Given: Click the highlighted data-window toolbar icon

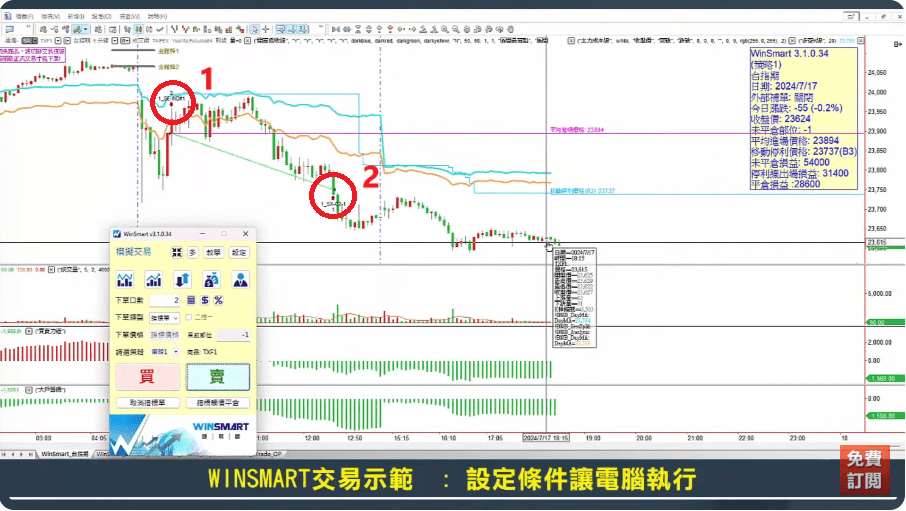Looking at the screenshot, I should (x=281, y=29).
